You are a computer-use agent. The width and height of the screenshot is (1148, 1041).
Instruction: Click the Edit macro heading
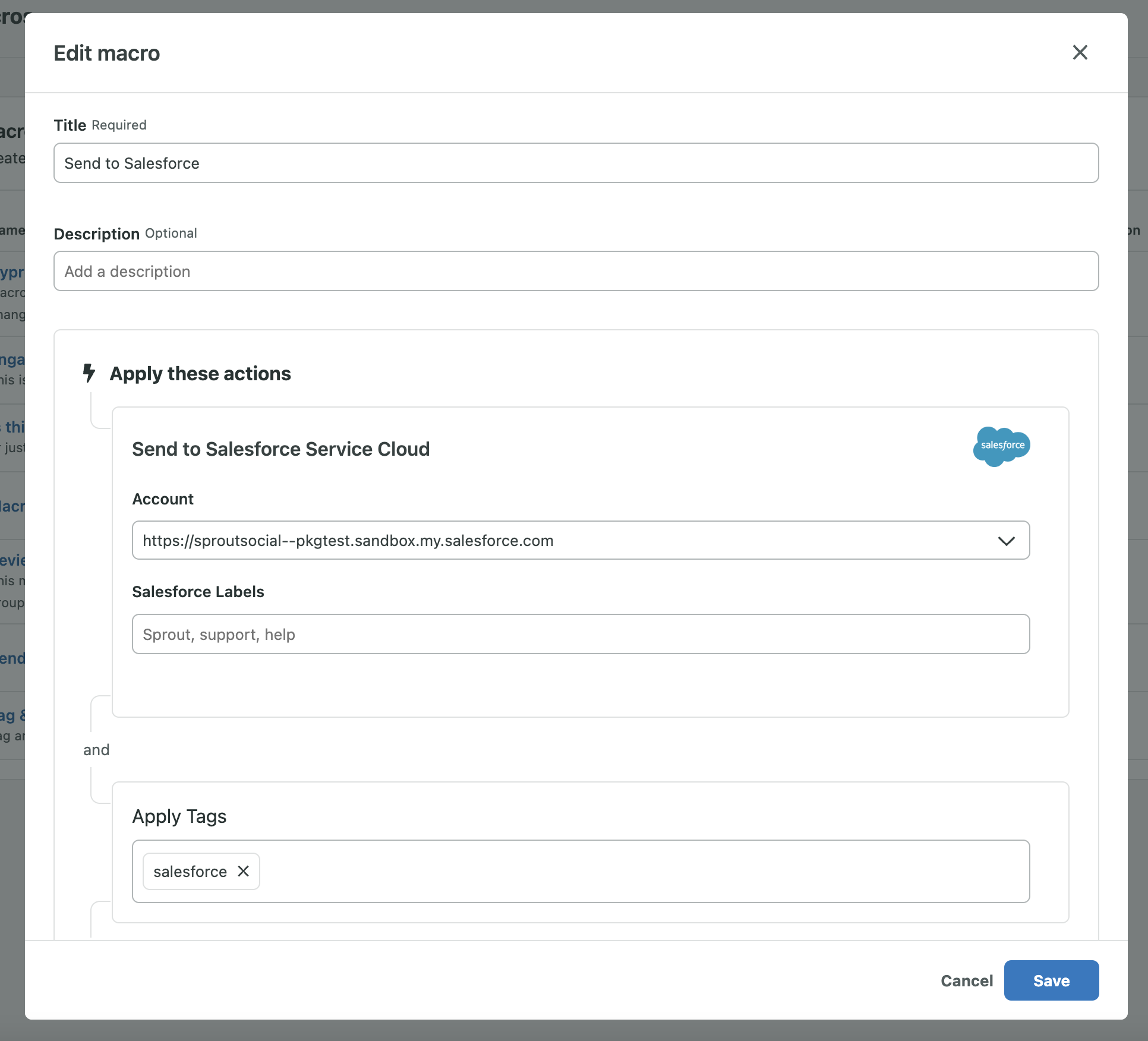[x=106, y=53]
